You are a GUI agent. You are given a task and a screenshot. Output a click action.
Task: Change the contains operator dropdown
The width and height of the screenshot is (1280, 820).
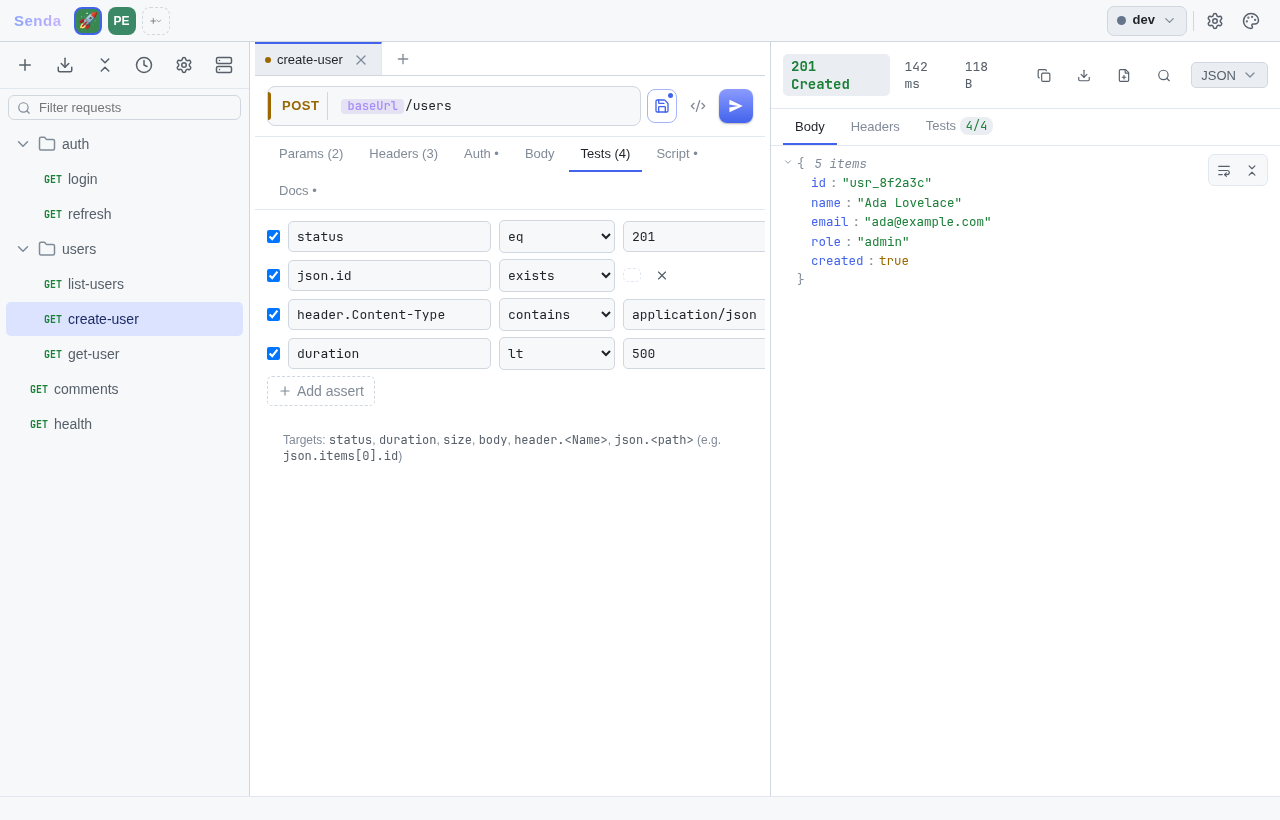(557, 315)
